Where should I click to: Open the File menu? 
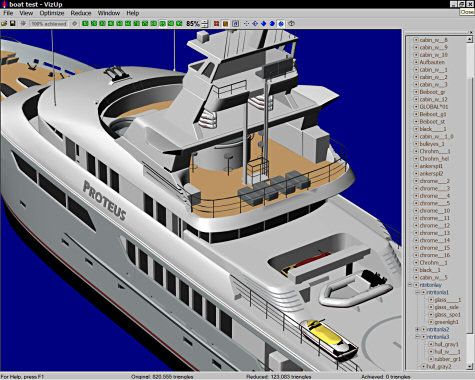point(8,13)
